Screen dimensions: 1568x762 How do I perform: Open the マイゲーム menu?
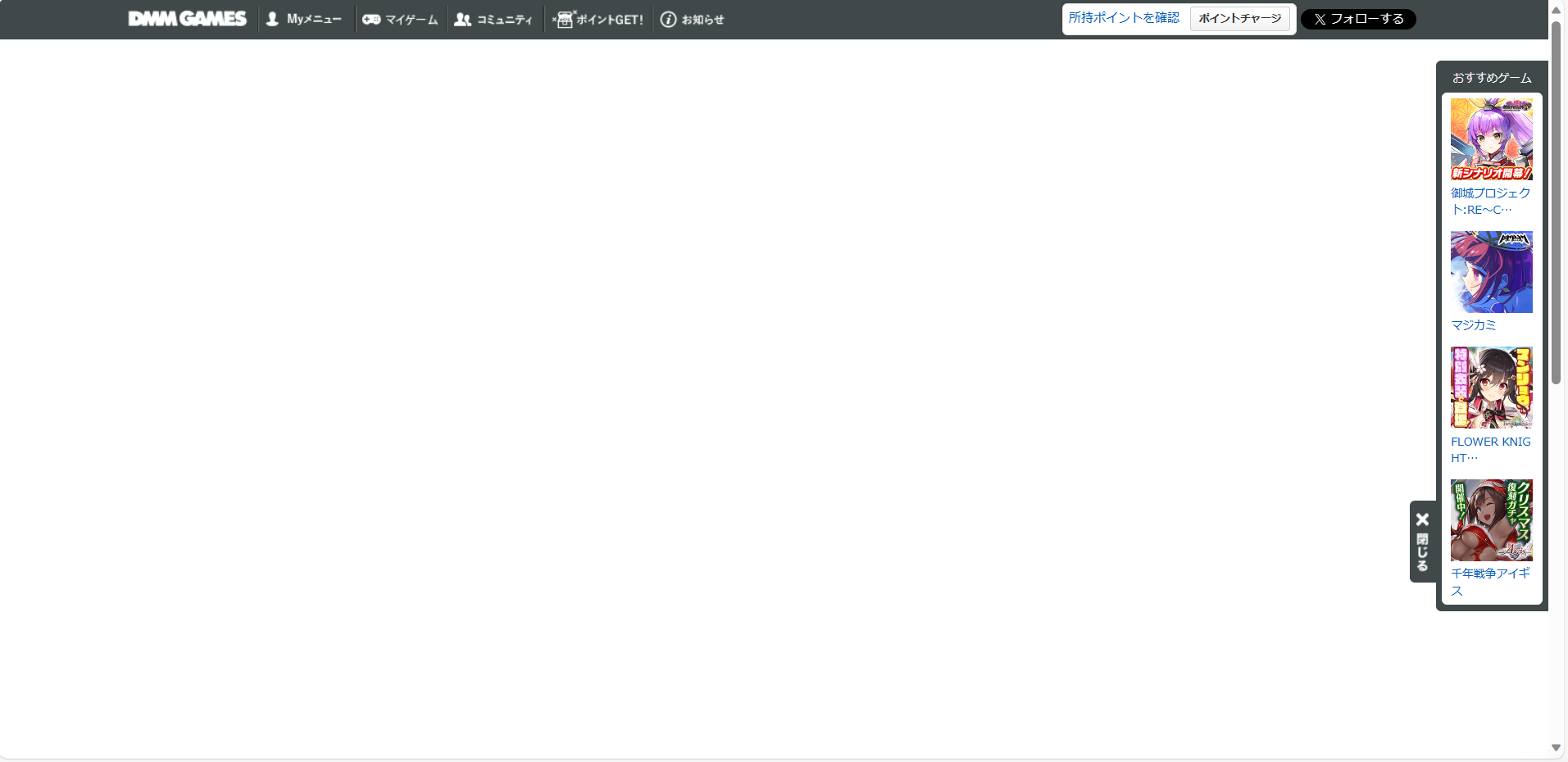[401, 20]
